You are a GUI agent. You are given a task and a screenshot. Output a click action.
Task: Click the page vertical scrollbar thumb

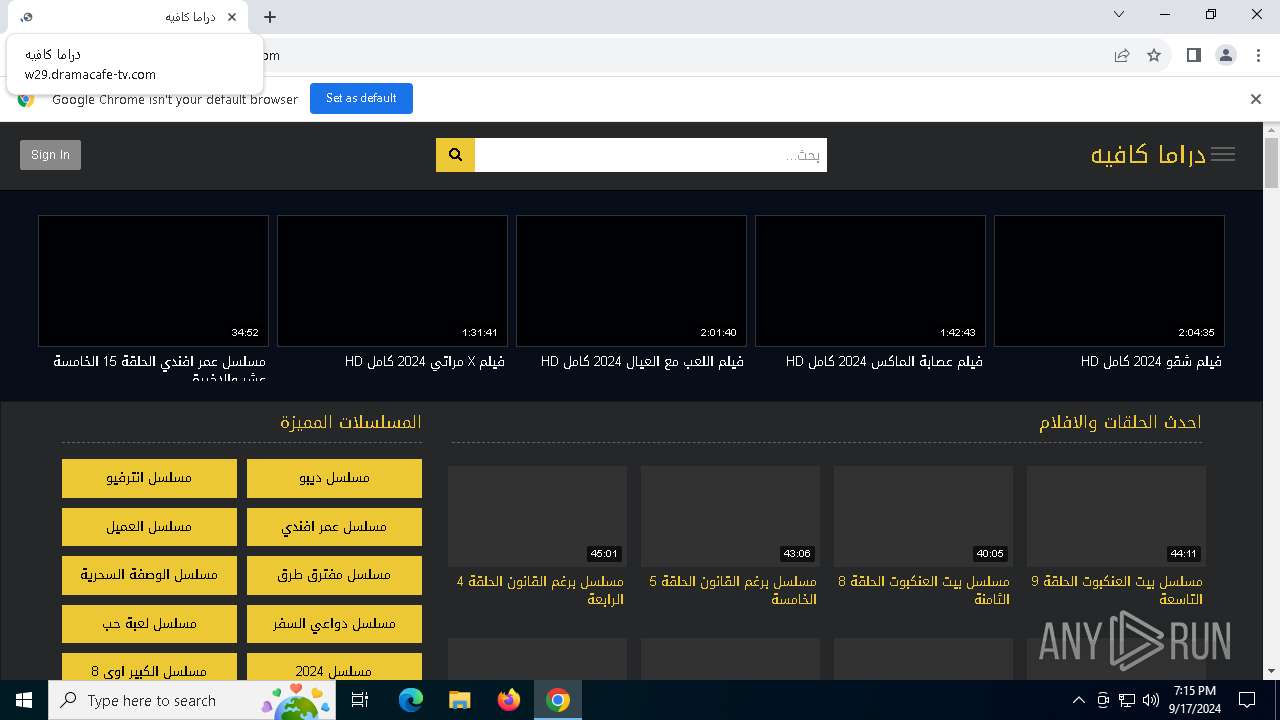point(1271,163)
